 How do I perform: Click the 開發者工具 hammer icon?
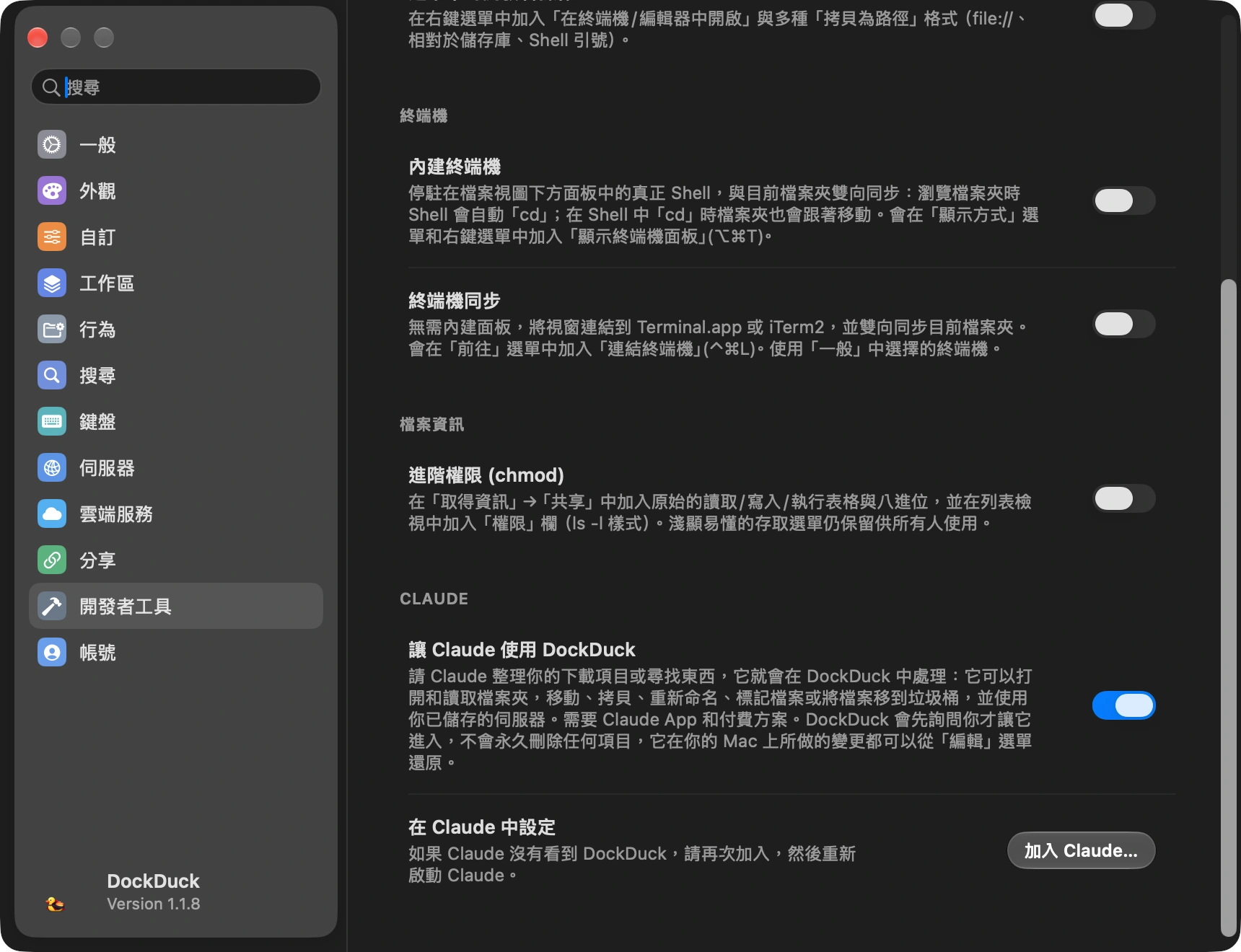(52, 607)
